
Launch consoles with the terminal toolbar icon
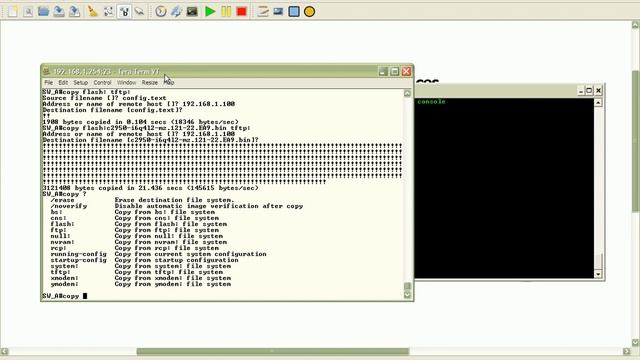pyautogui.click(x=192, y=11)
